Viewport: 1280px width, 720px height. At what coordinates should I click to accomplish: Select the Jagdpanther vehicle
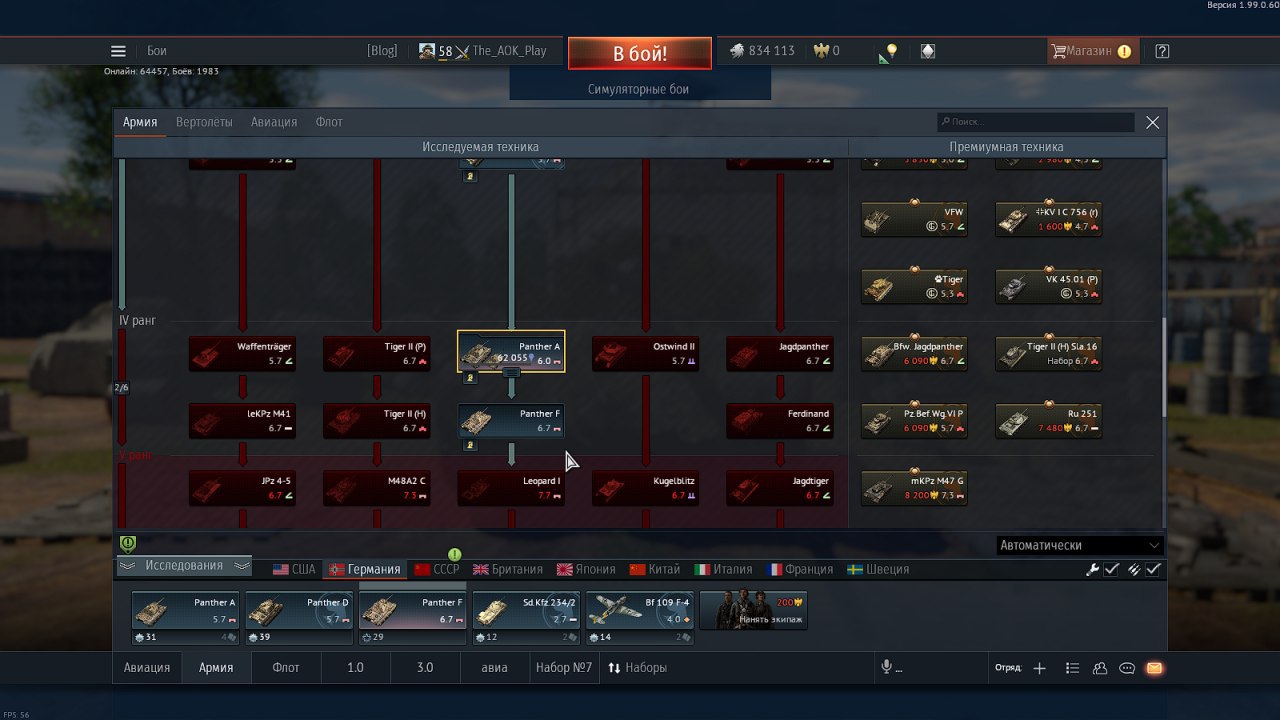779,354
